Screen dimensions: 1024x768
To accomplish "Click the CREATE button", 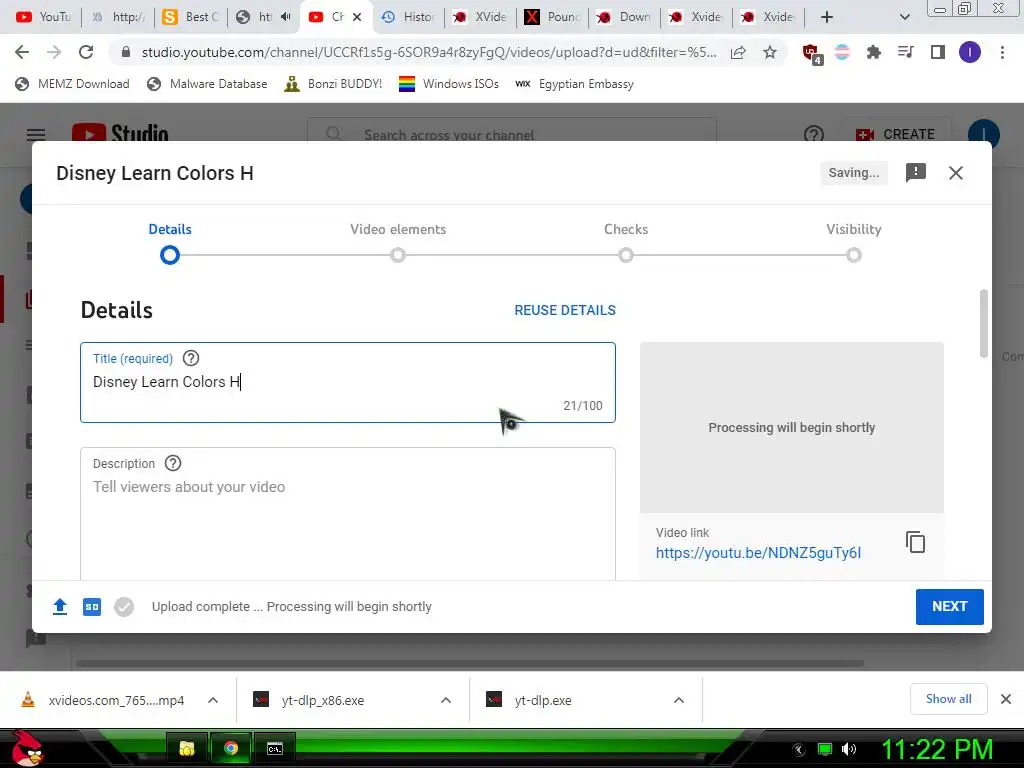I will pos(895,135).
